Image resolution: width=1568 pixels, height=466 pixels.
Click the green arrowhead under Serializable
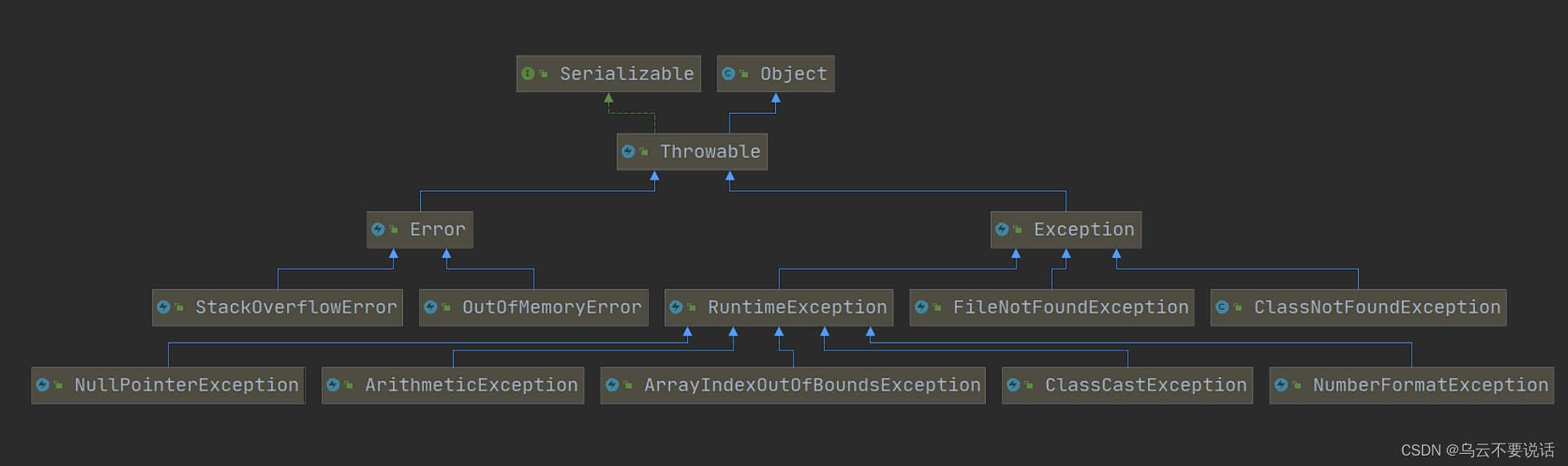(x=608, y=98)
